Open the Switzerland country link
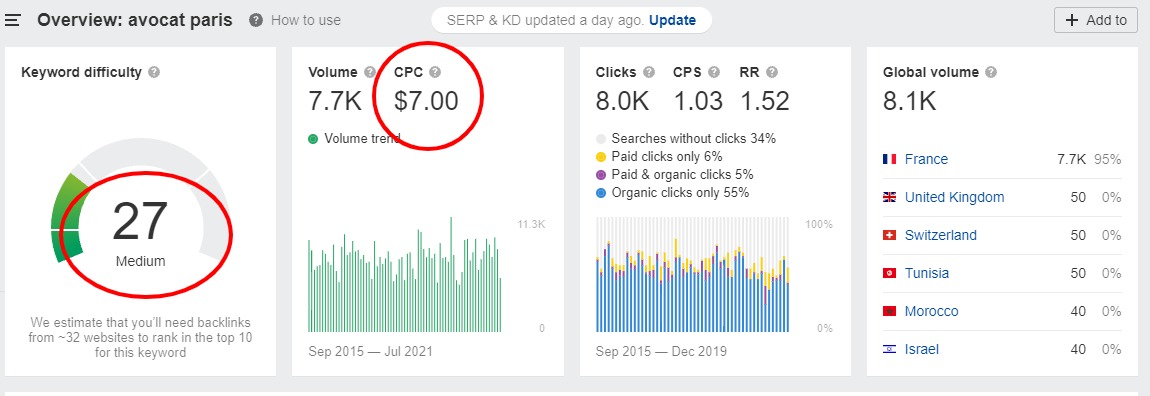Image resolution: width=1150 pixels, height=396 pixels. (941, 235)
